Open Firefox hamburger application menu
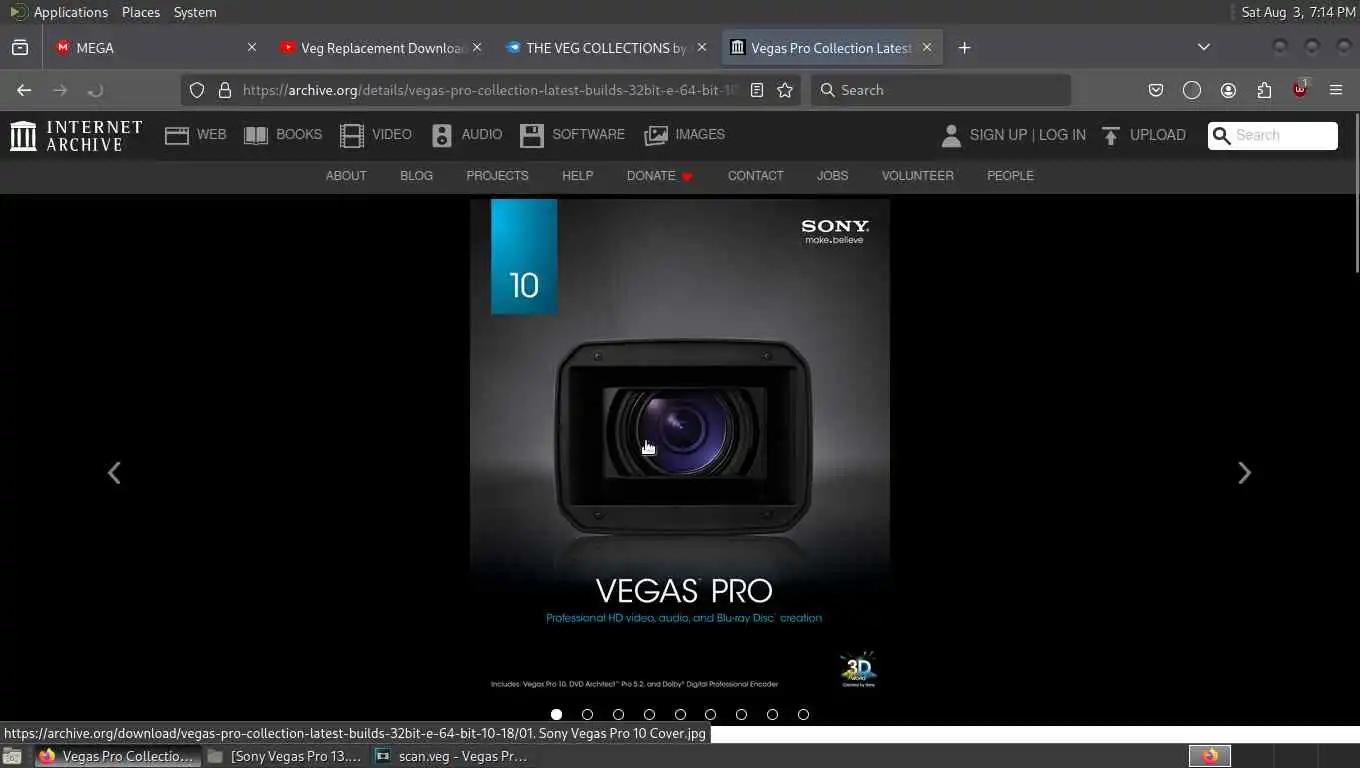 coord(1336,90)
